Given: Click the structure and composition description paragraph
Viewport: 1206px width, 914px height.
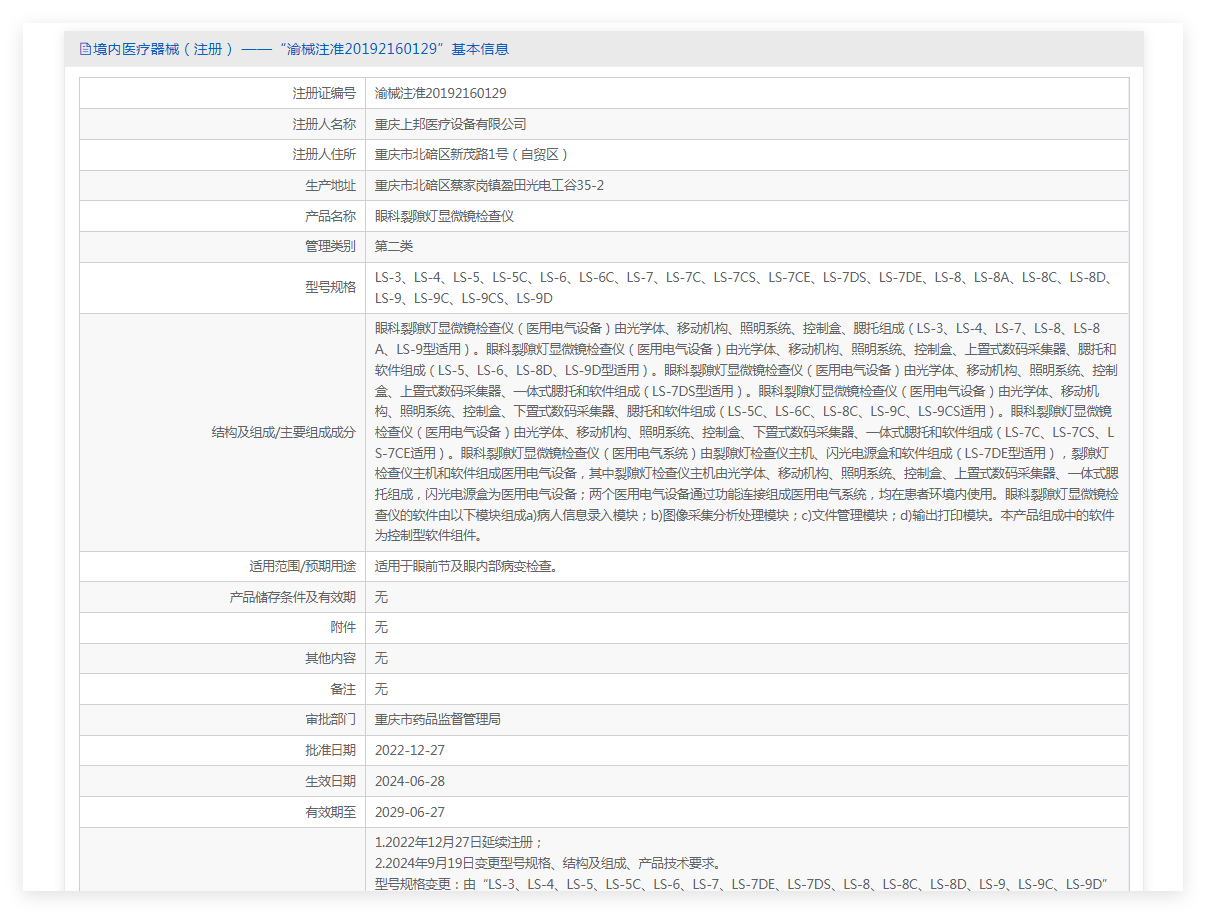Looking at the screenshot, I should pyautogui.click(x=747, y=432).
